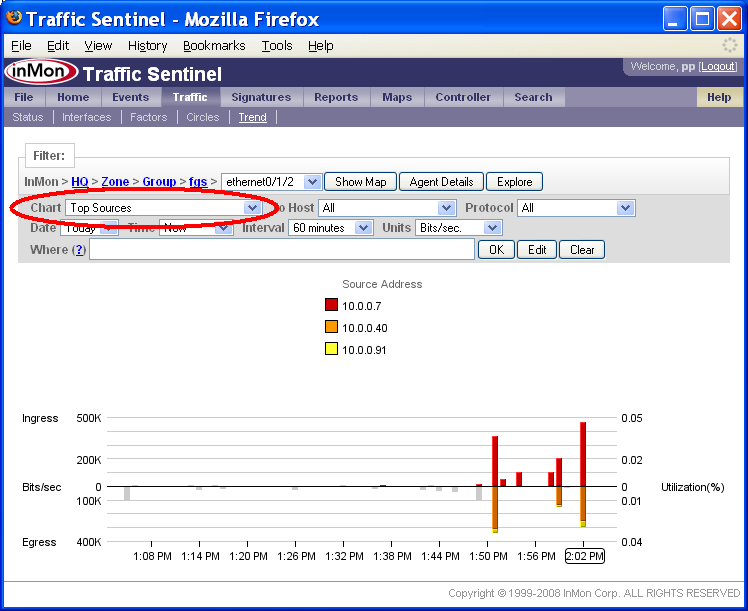Screen dimensions: 748x611
Task: Click the yellow 10.0.0.91 legend swatch
Action: coord(331,349)
